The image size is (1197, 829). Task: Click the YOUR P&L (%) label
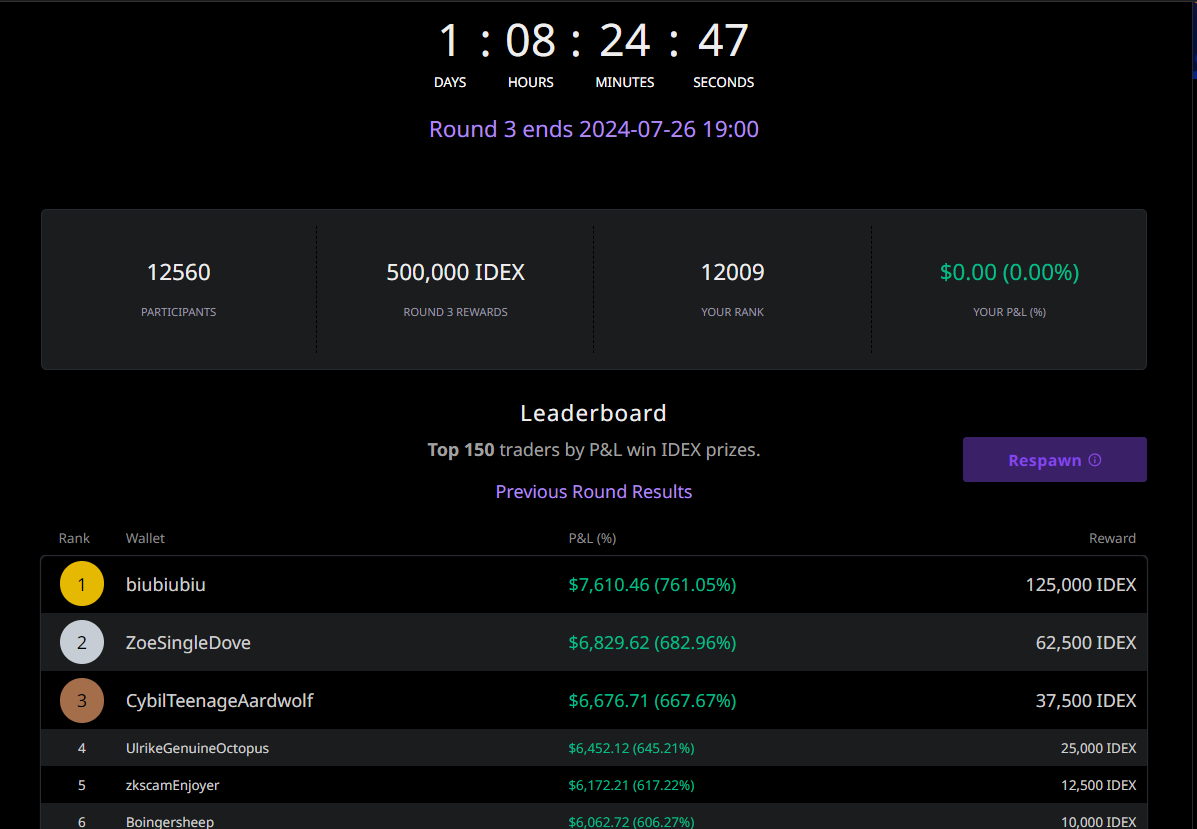pyautogui.click(x=1009, y=311)
